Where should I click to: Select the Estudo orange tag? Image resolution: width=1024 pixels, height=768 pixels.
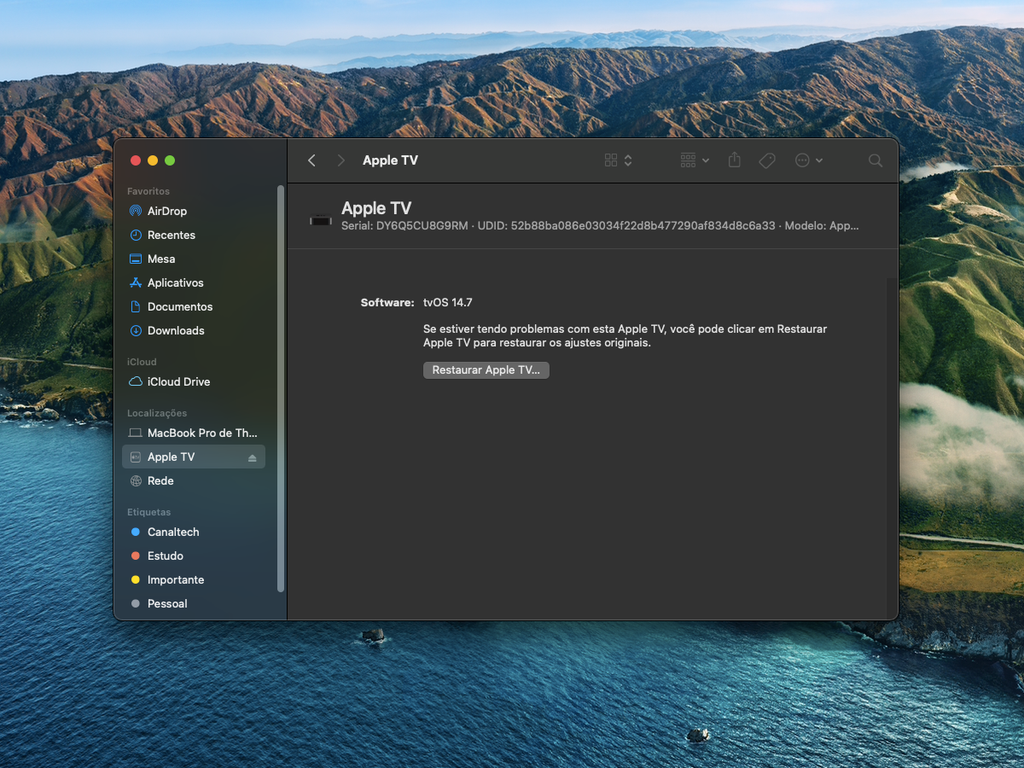tap(193, 556)
